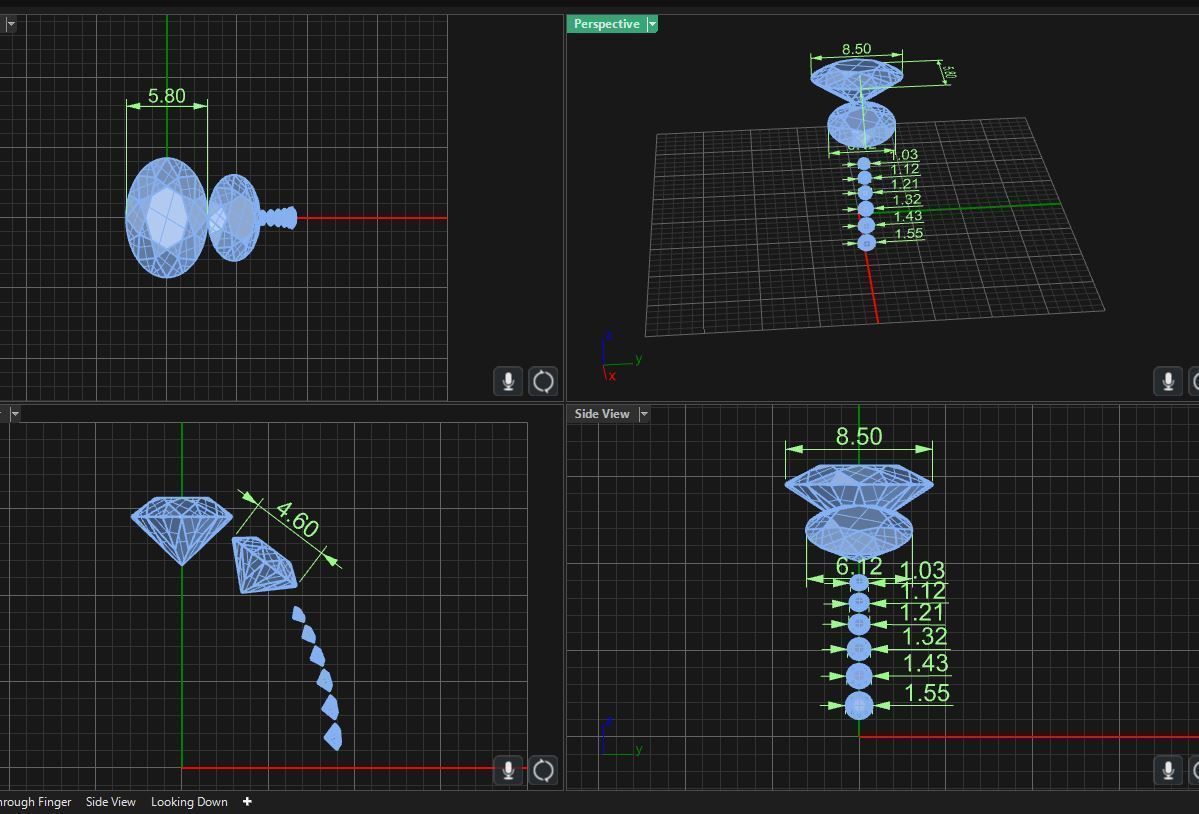Open the title dropdown arrow of the 5.80 viewport
The width and height of the screenshot is (1199, 814).
[x=11, y=24]
